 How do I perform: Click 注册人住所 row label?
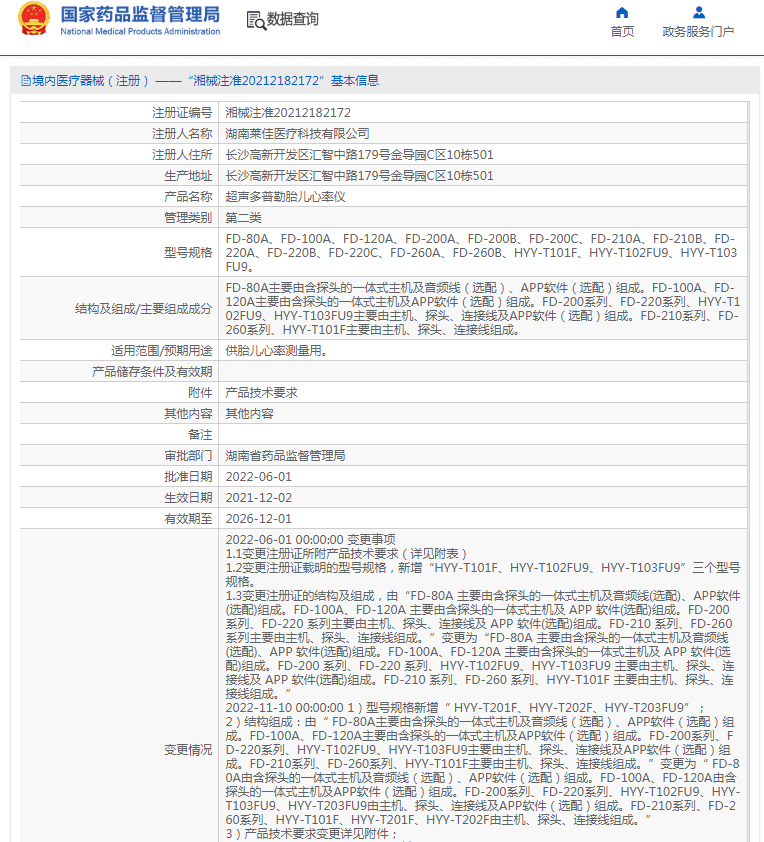(x=182, y=155)
